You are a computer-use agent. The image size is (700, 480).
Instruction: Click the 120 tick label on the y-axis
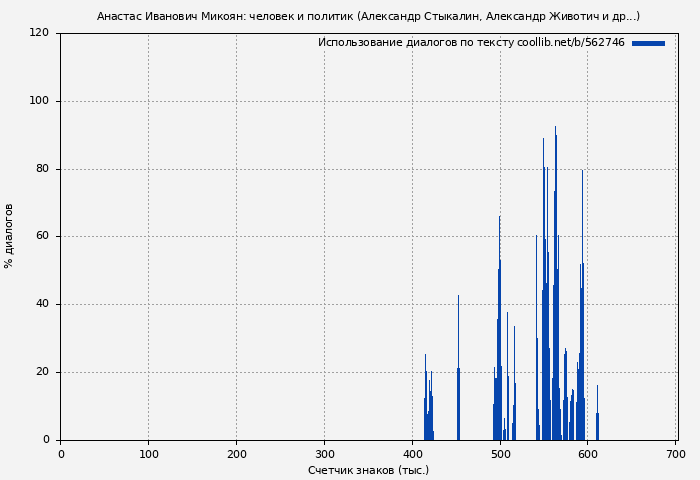39,33
